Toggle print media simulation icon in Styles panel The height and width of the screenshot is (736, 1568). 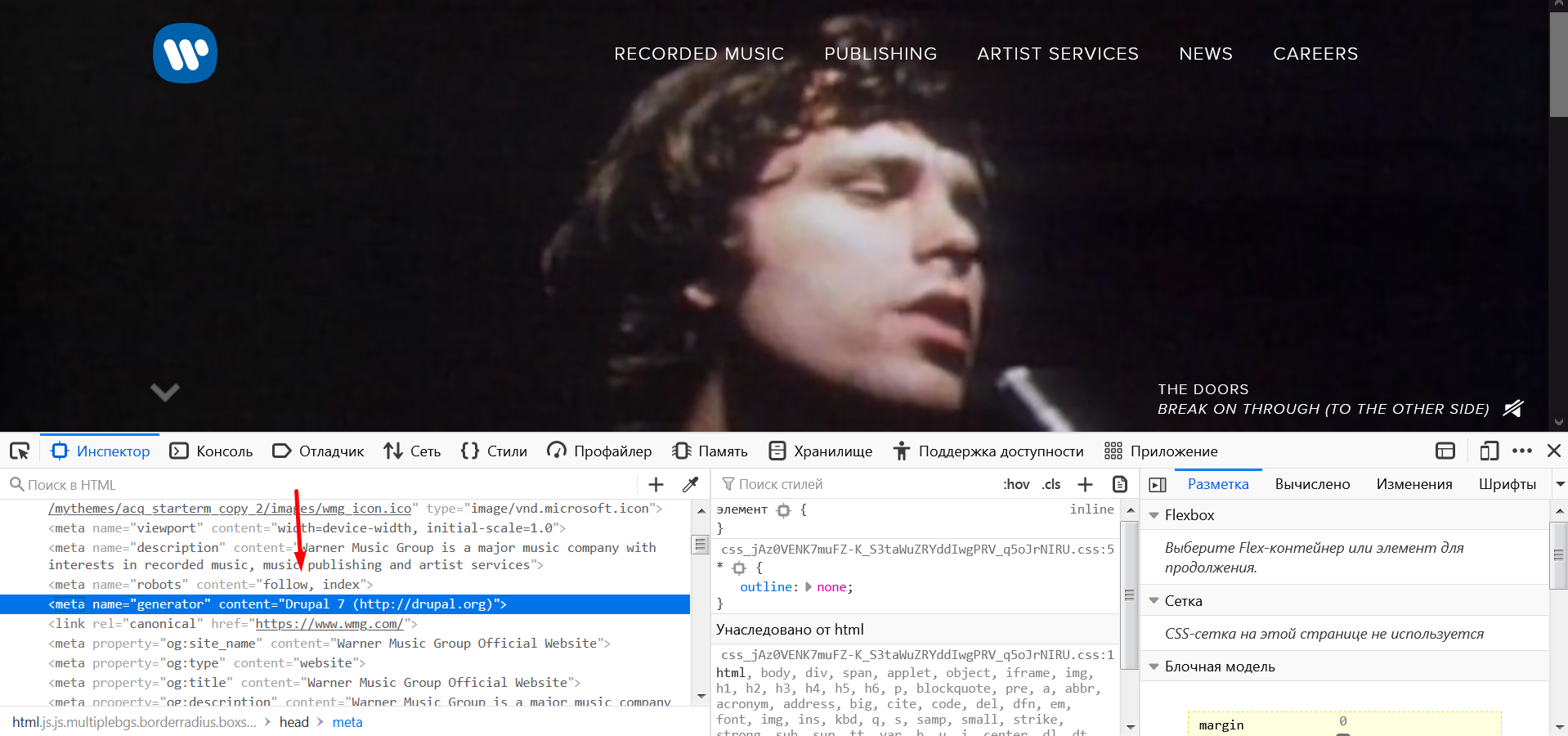click(x=1119, y=484)
